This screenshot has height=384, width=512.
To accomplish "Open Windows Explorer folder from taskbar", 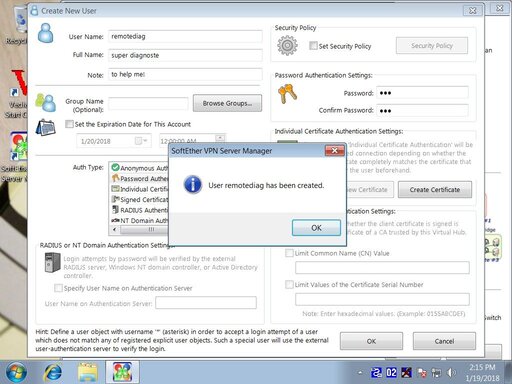I will pyautogui.click(x=88, y=372).
